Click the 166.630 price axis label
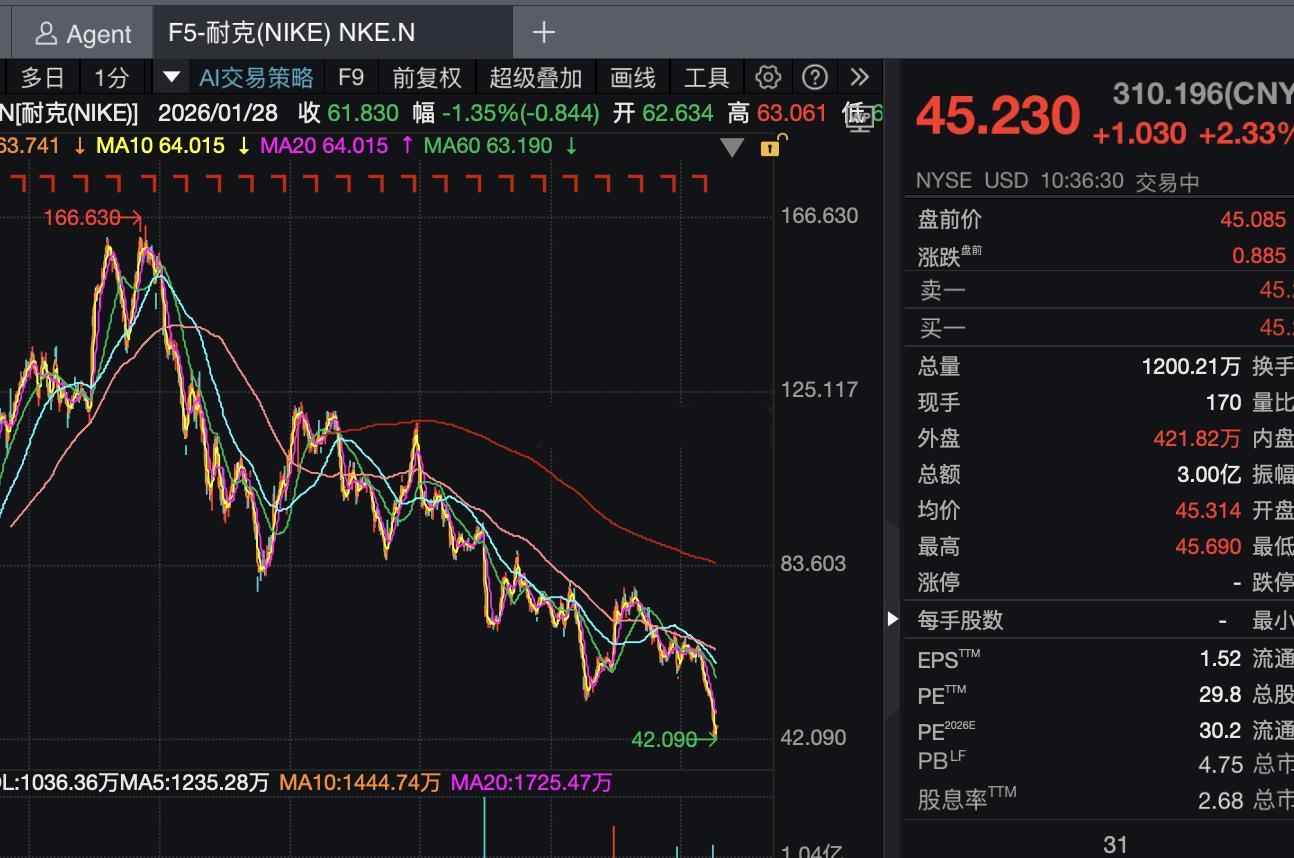The image size is (1294, 858). pyautogui.click(x=819, y=215)
